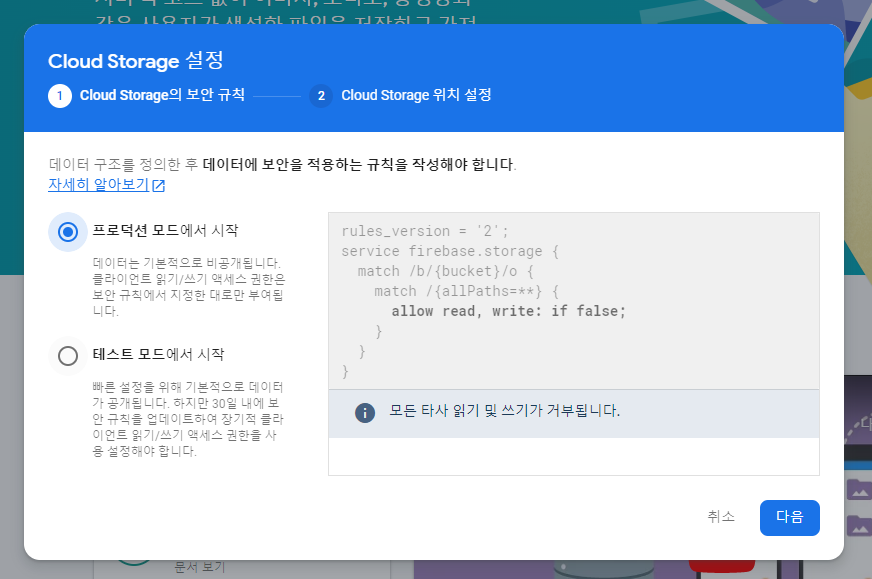Image resolution: width=872 pixels, height=579 pixels.
Task: Click the external link icon beside 자세히 알아보기
Action: 158,185
